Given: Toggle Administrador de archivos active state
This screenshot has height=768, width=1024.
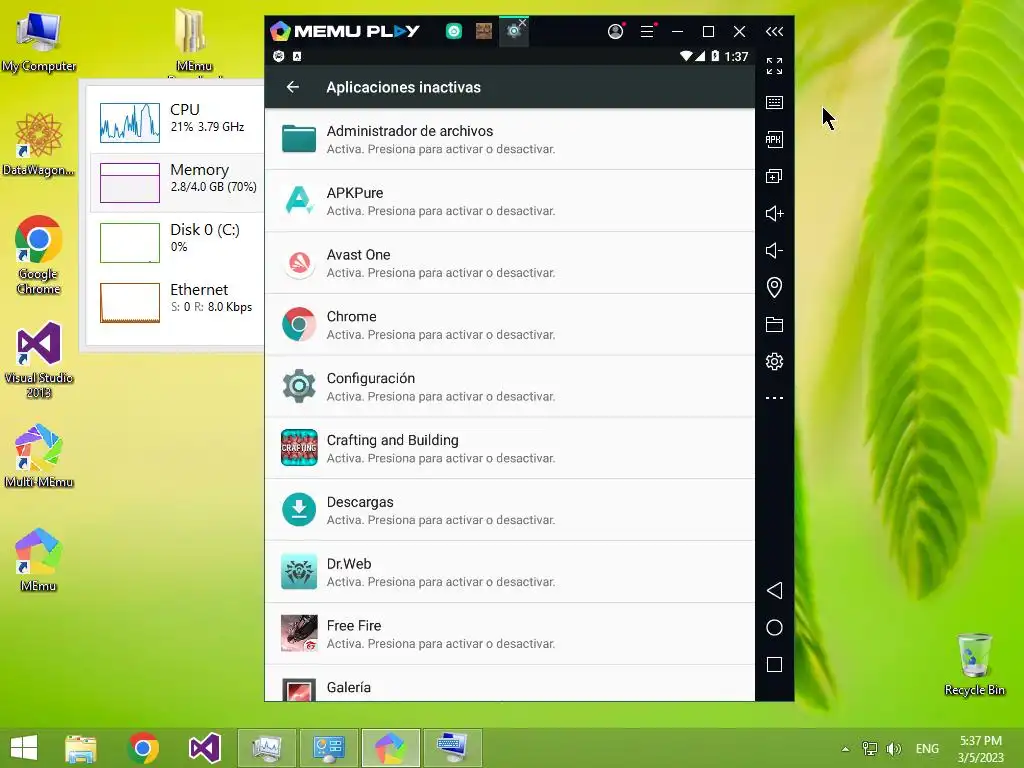Looking at the screenshot, I should coord(509,139).
